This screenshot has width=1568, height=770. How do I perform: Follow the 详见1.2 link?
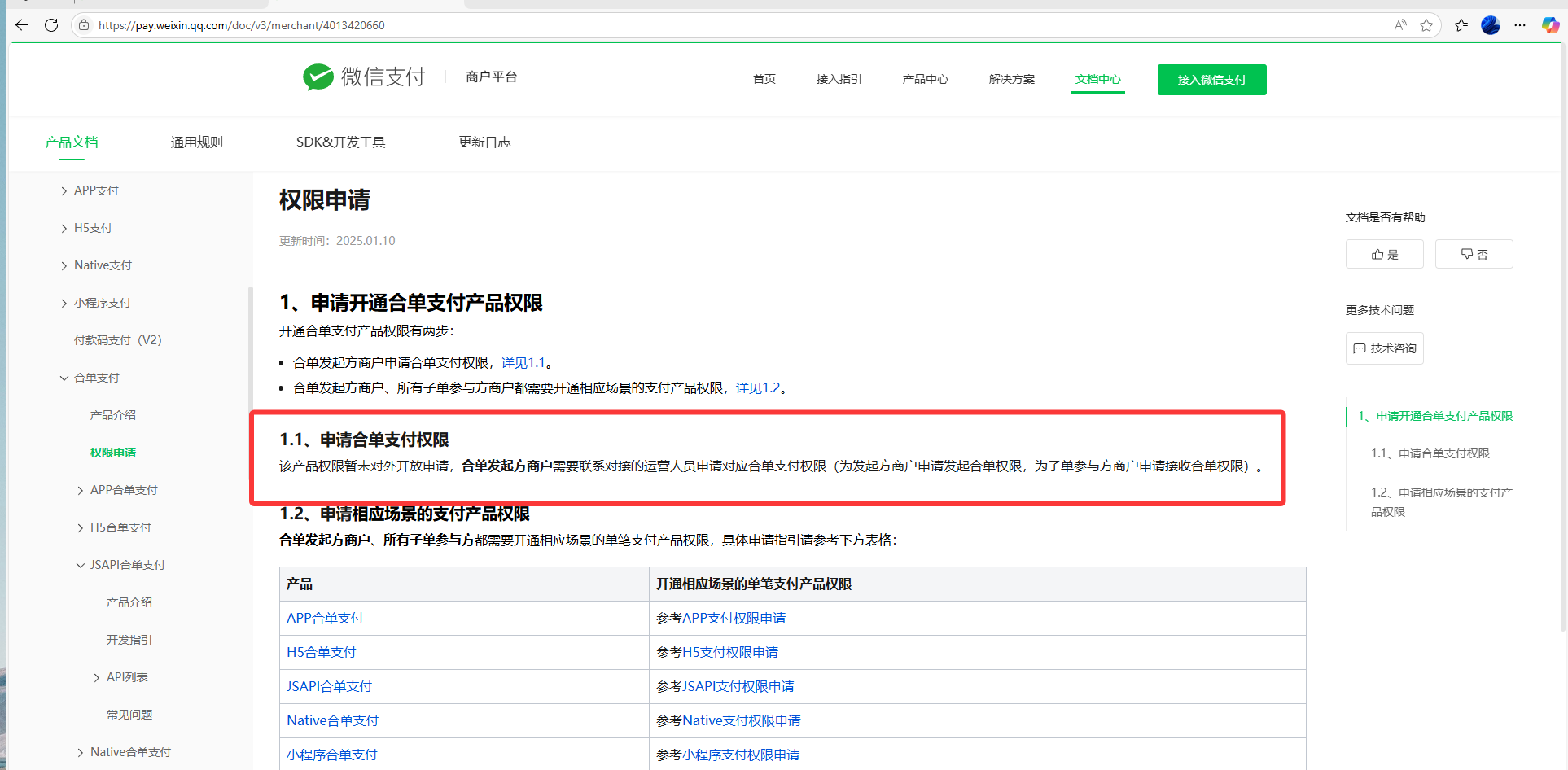point(758,388)
